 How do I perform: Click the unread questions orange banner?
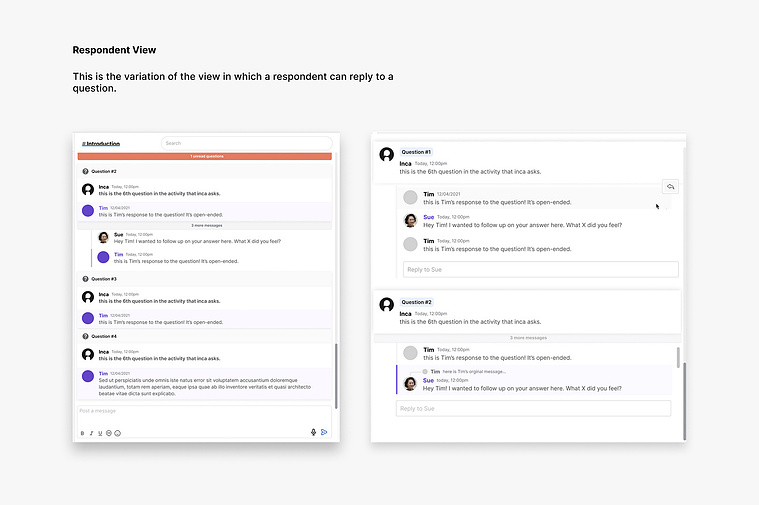click(205, 156)
